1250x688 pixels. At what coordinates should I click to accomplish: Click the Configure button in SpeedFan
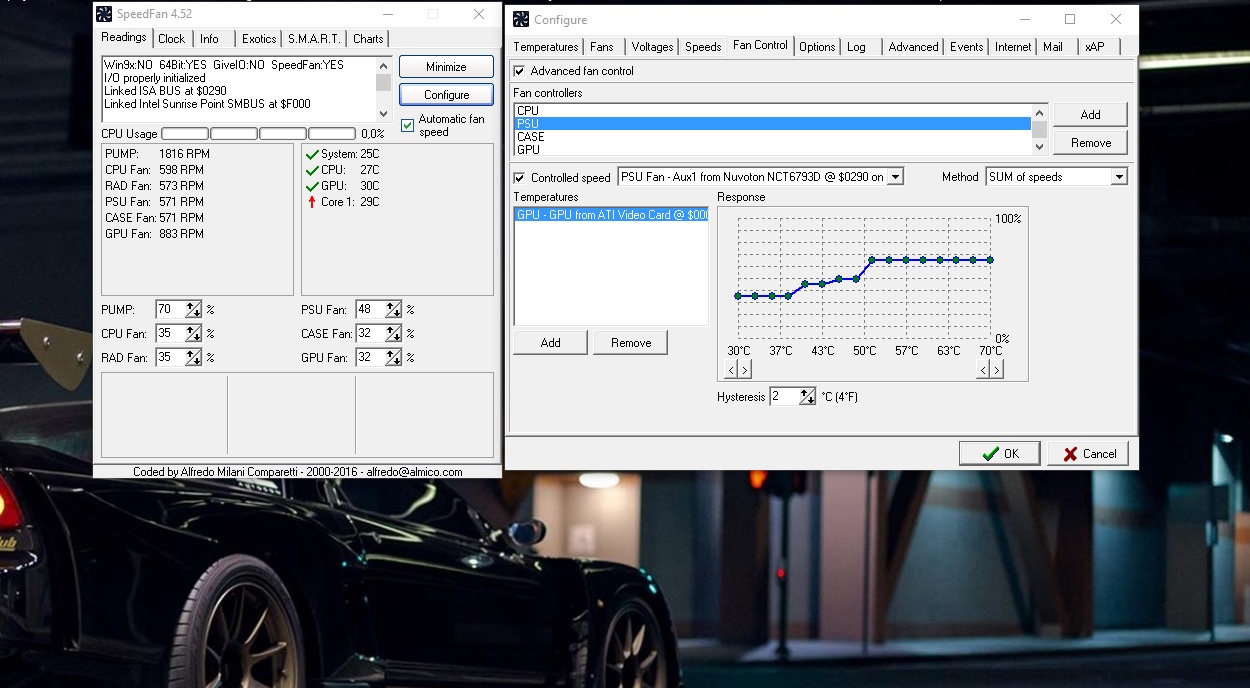[x=446, y=95]
